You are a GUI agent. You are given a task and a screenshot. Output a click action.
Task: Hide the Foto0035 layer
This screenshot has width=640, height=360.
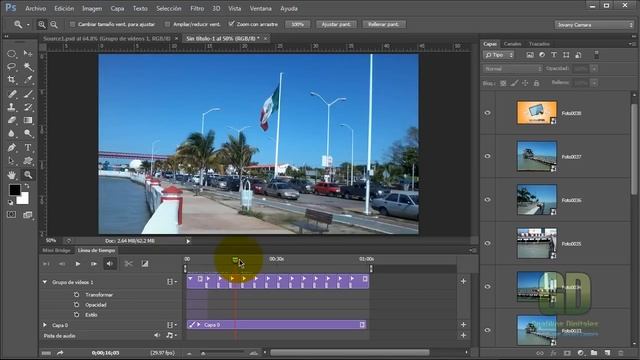tap(487, 243)
